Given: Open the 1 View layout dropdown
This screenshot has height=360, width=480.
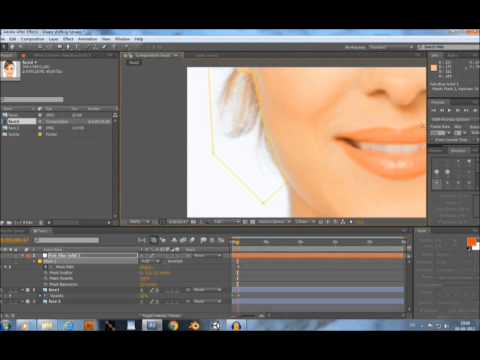Looking at the screenshot, I should pos(304,222).
